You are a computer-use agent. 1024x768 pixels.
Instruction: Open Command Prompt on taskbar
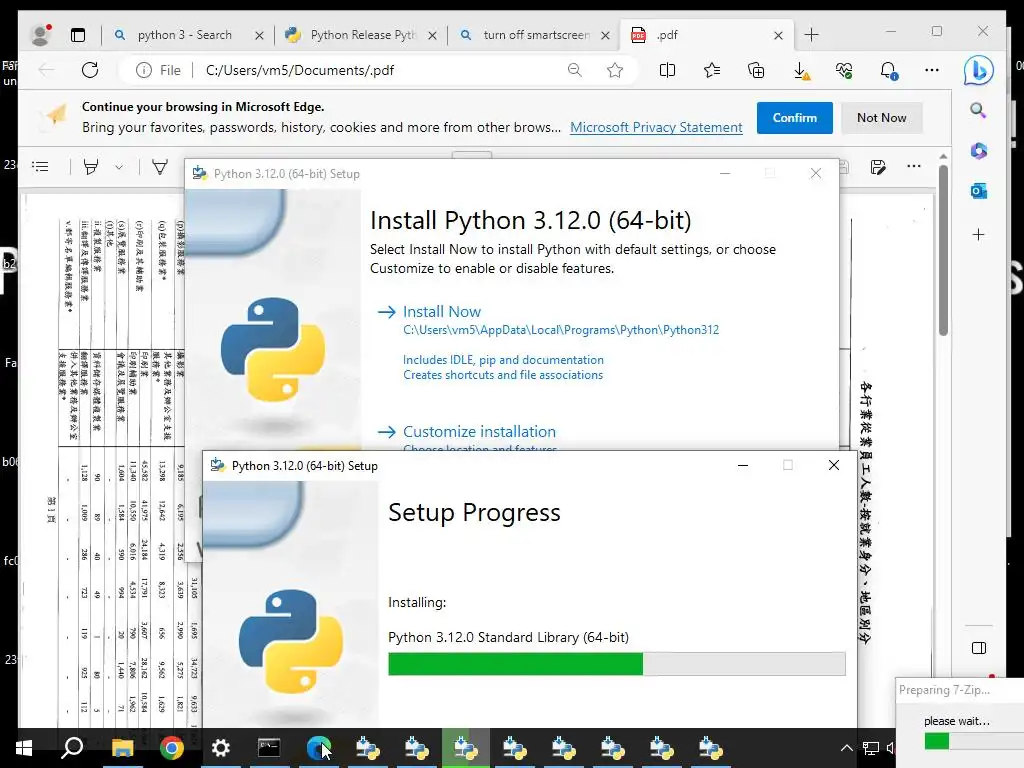[x=269, y=748]
